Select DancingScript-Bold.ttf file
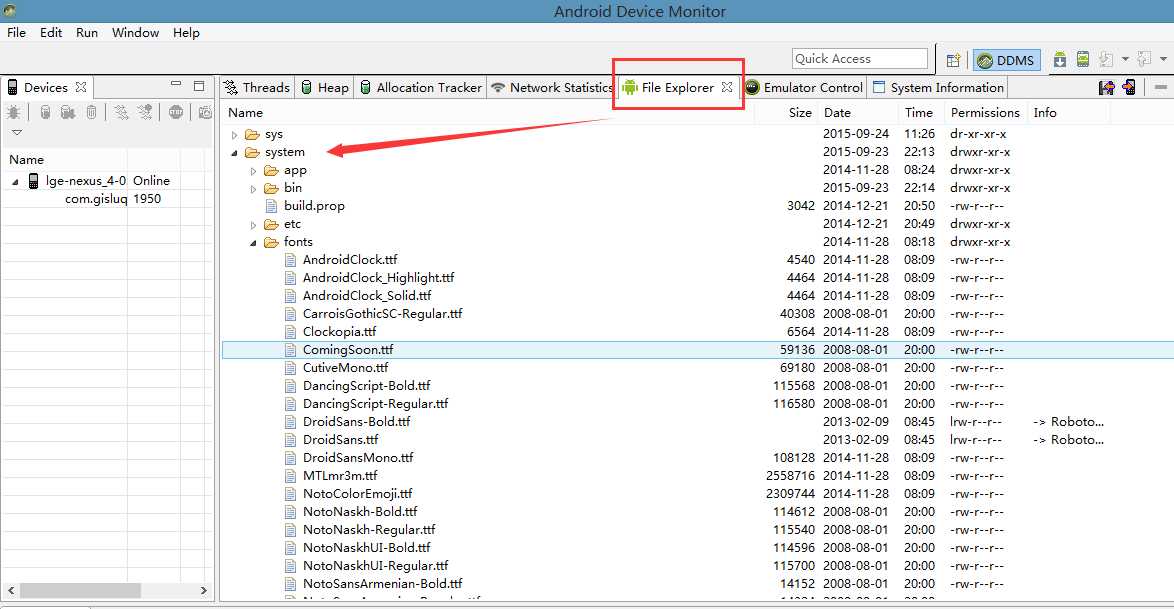This screenshot has width=1174, height=609. [367, 386]
